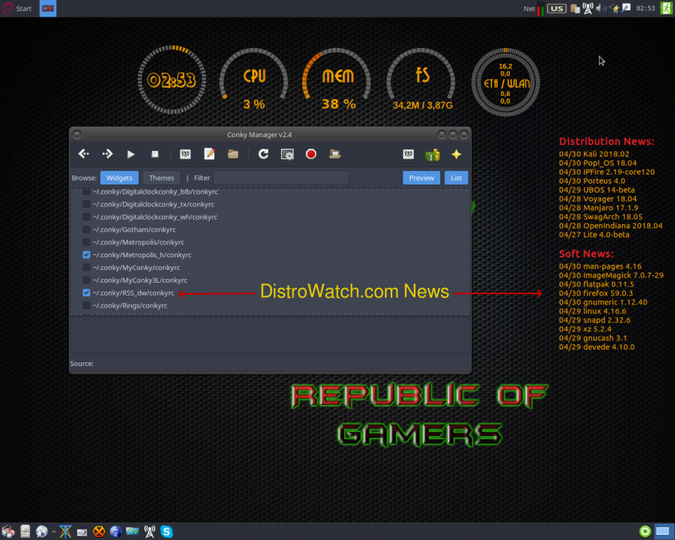The image size is (675, 540).
Task: Enable Digitalclockconky_tx conkyrc checkbox
Action: (x=87, y=204)
